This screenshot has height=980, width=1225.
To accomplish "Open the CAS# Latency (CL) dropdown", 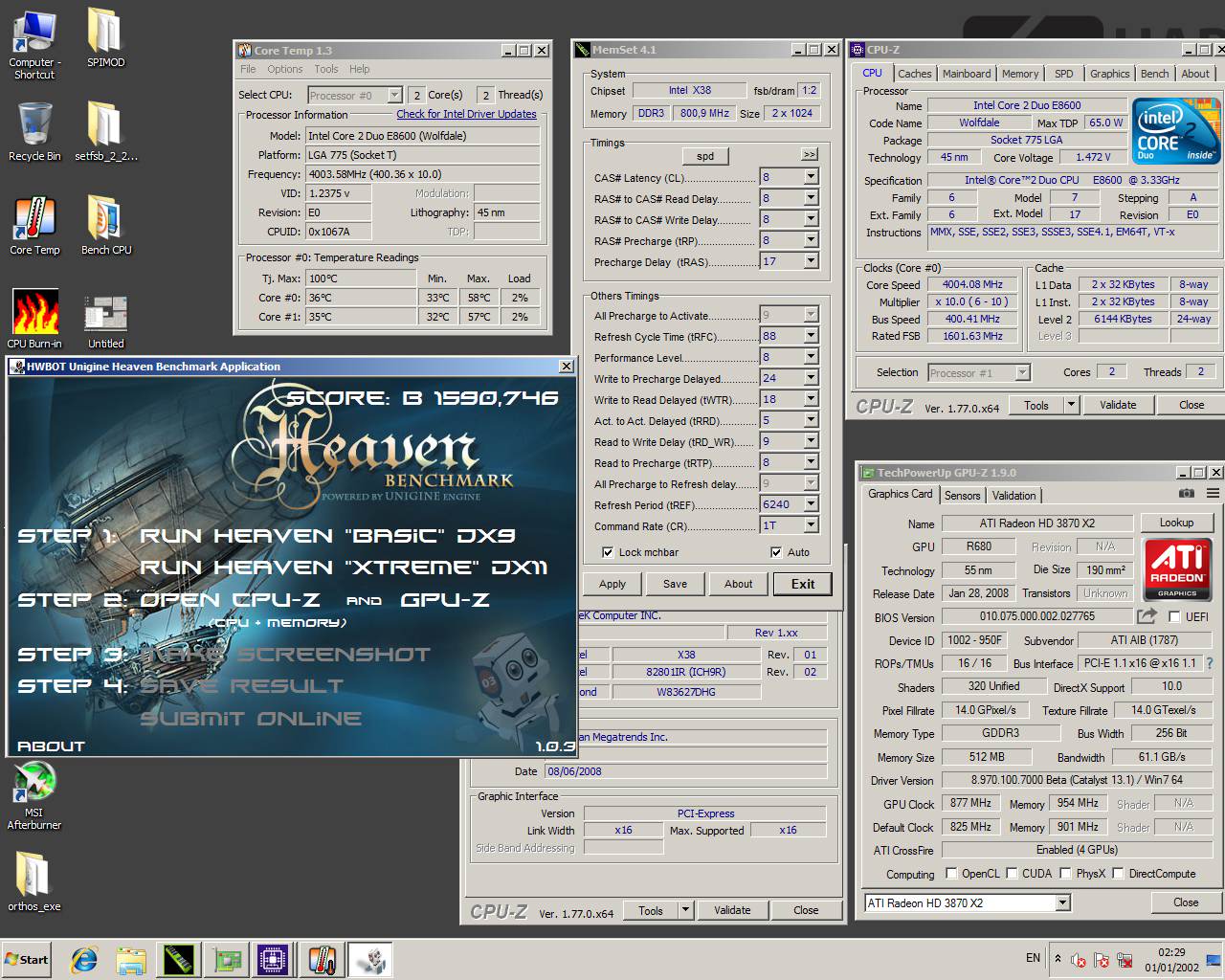I will pos(811,177).
